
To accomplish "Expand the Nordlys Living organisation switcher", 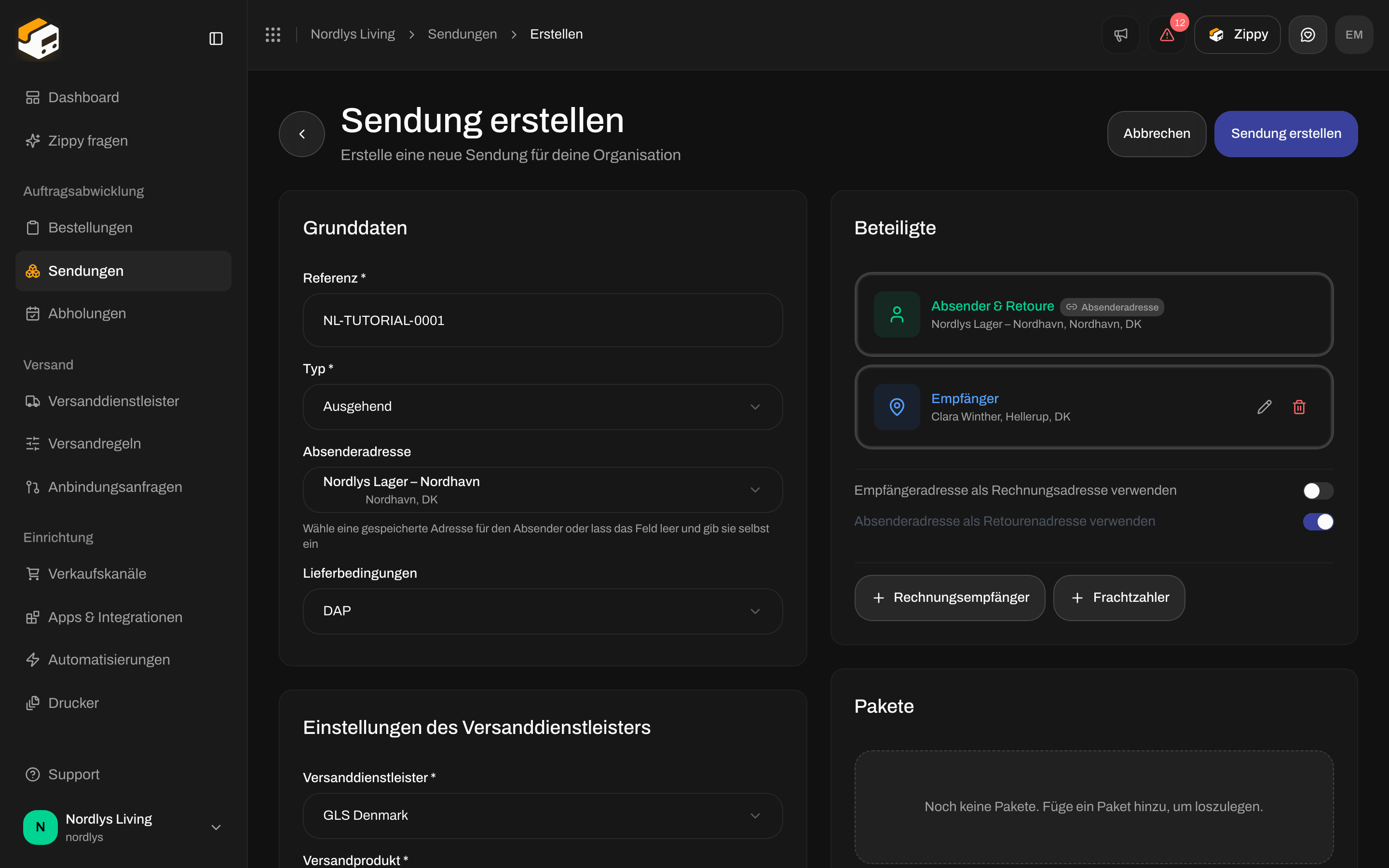I will [123, 827].
